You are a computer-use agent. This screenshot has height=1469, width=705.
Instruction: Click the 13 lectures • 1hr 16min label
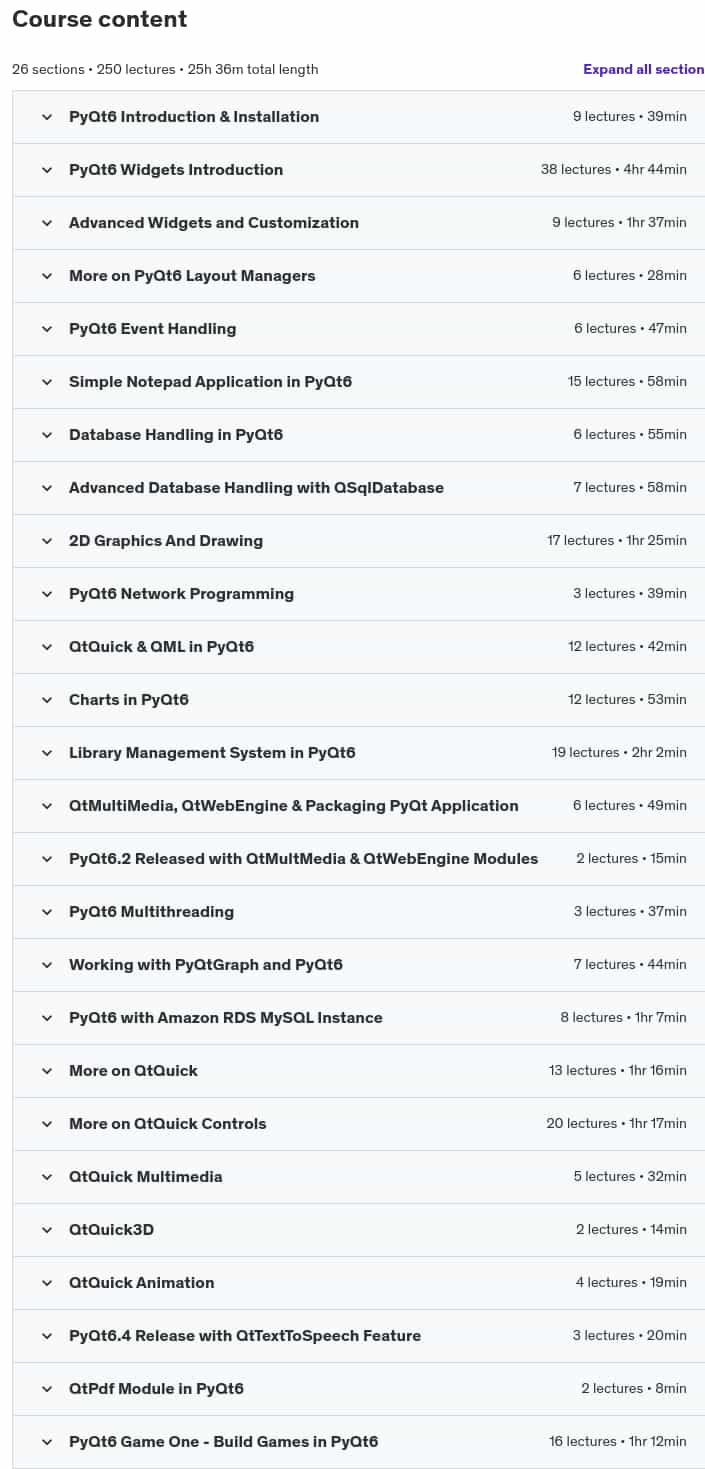618,1071
